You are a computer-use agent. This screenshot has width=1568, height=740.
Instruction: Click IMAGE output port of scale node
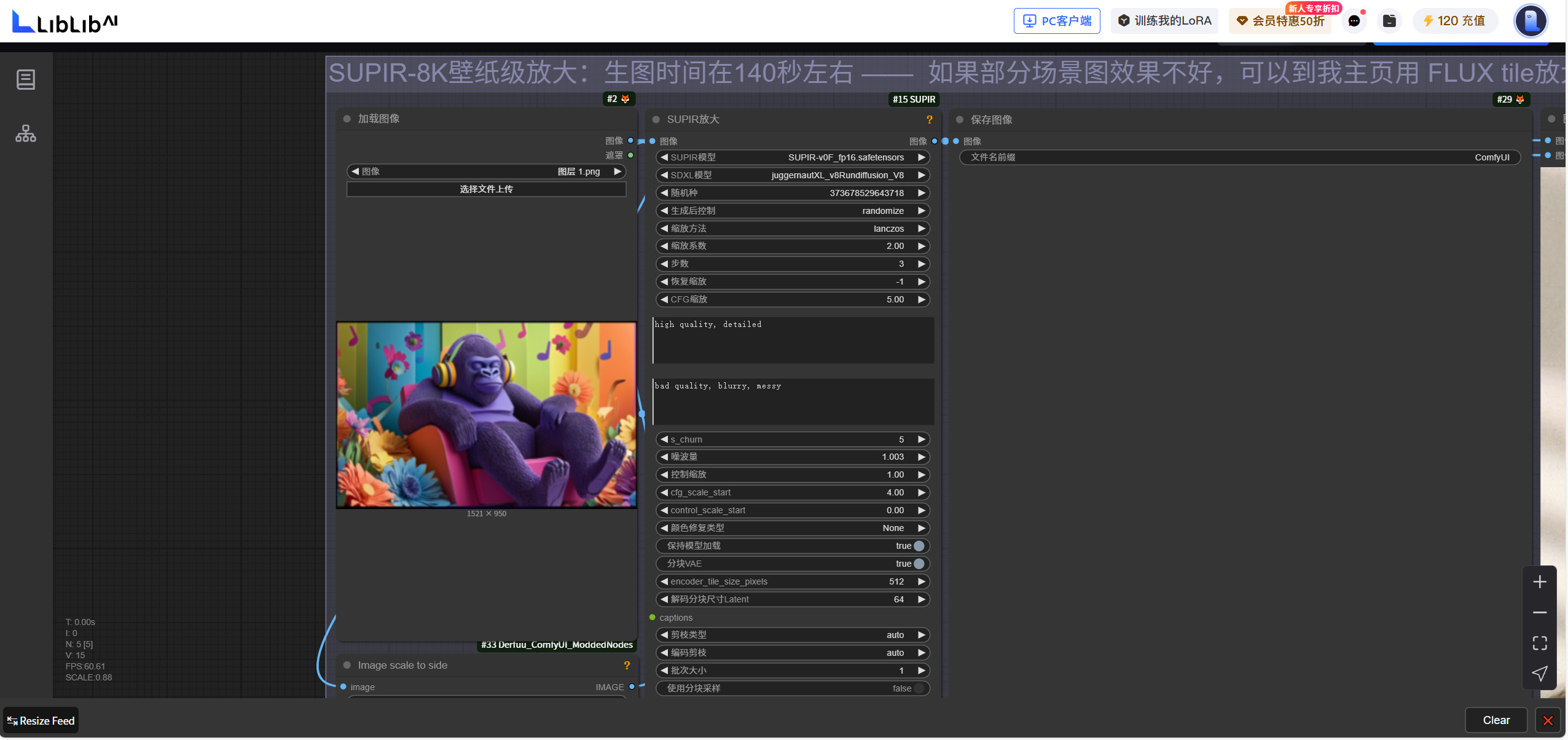point(632,687)
